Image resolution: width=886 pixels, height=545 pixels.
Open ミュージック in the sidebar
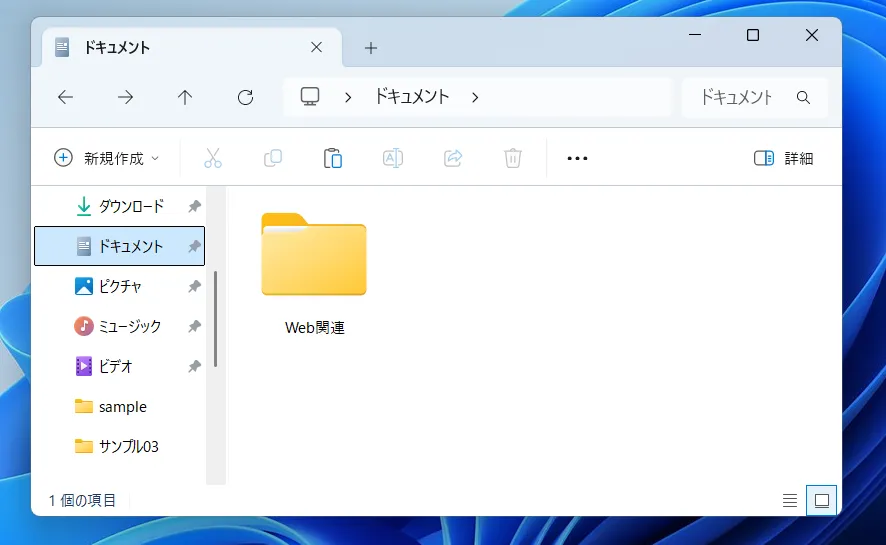[119, 326]
